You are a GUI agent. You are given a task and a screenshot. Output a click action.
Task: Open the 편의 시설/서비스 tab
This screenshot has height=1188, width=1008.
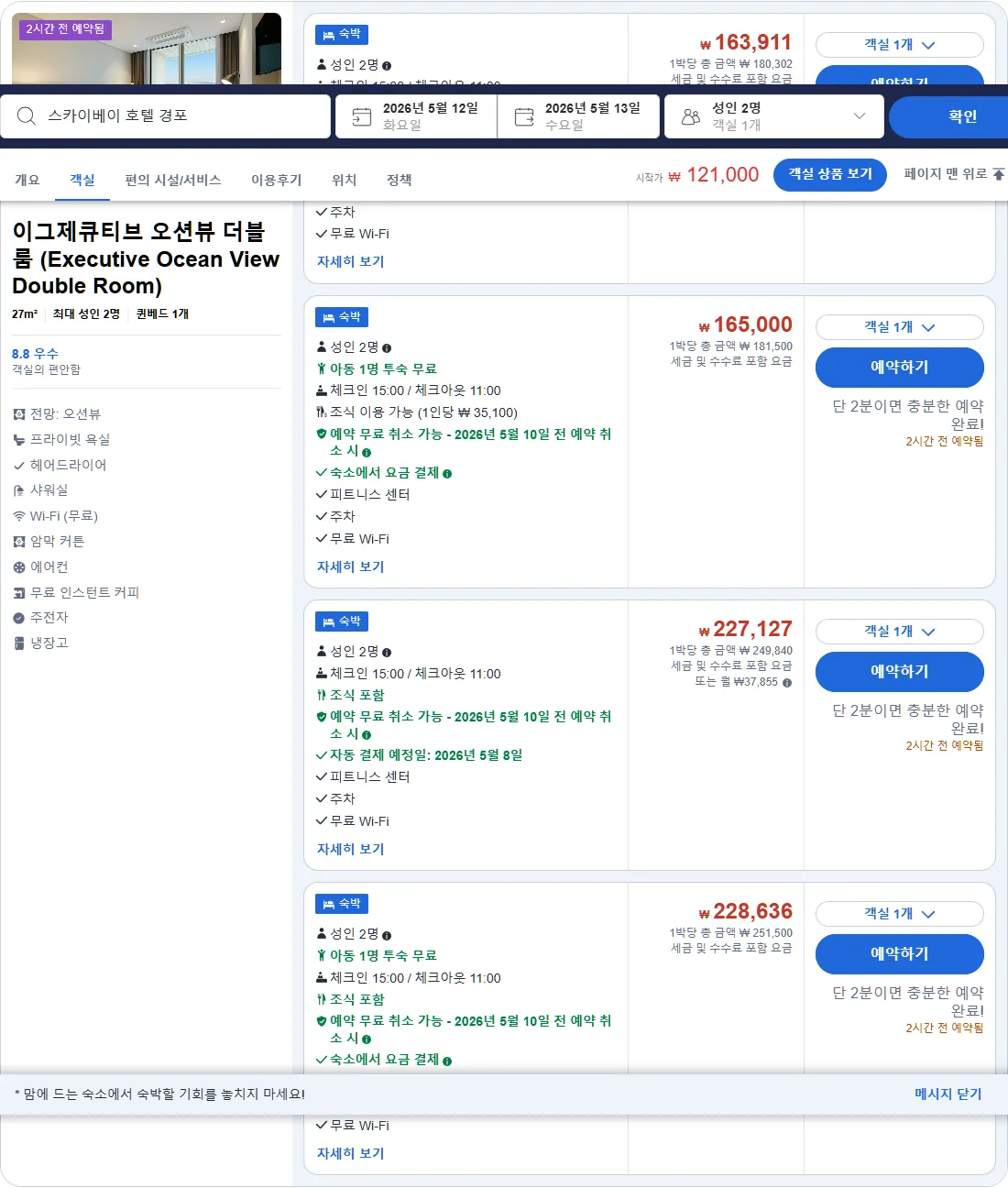click(173, 180)
